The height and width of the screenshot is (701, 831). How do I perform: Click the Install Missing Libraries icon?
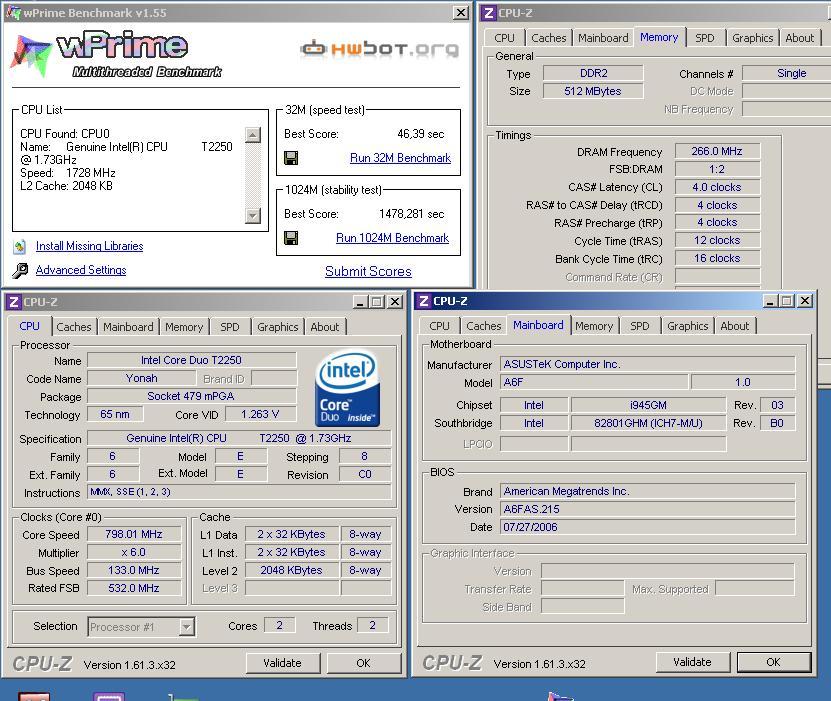20,246
